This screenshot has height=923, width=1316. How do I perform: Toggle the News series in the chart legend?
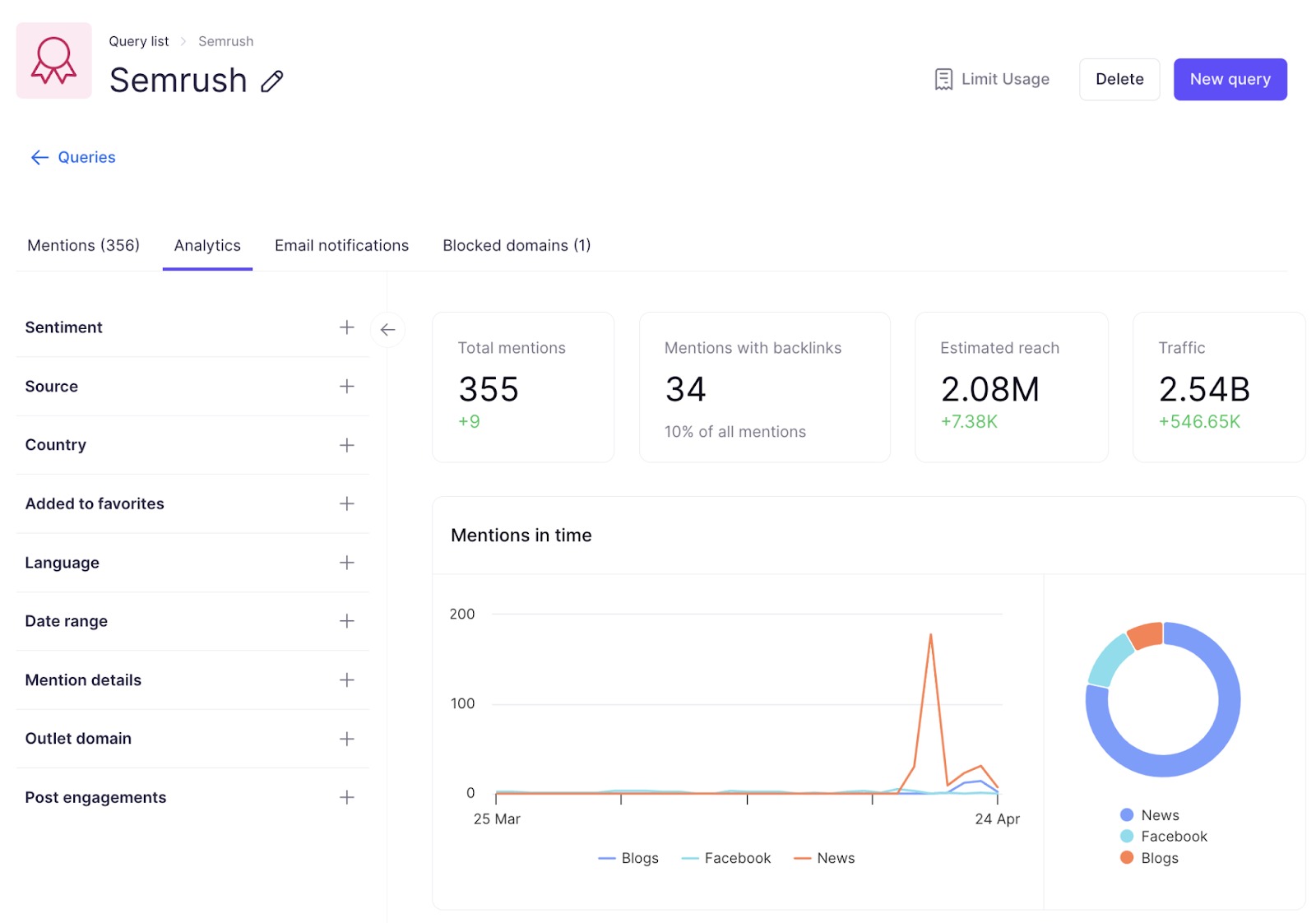(x=824, y=858)
